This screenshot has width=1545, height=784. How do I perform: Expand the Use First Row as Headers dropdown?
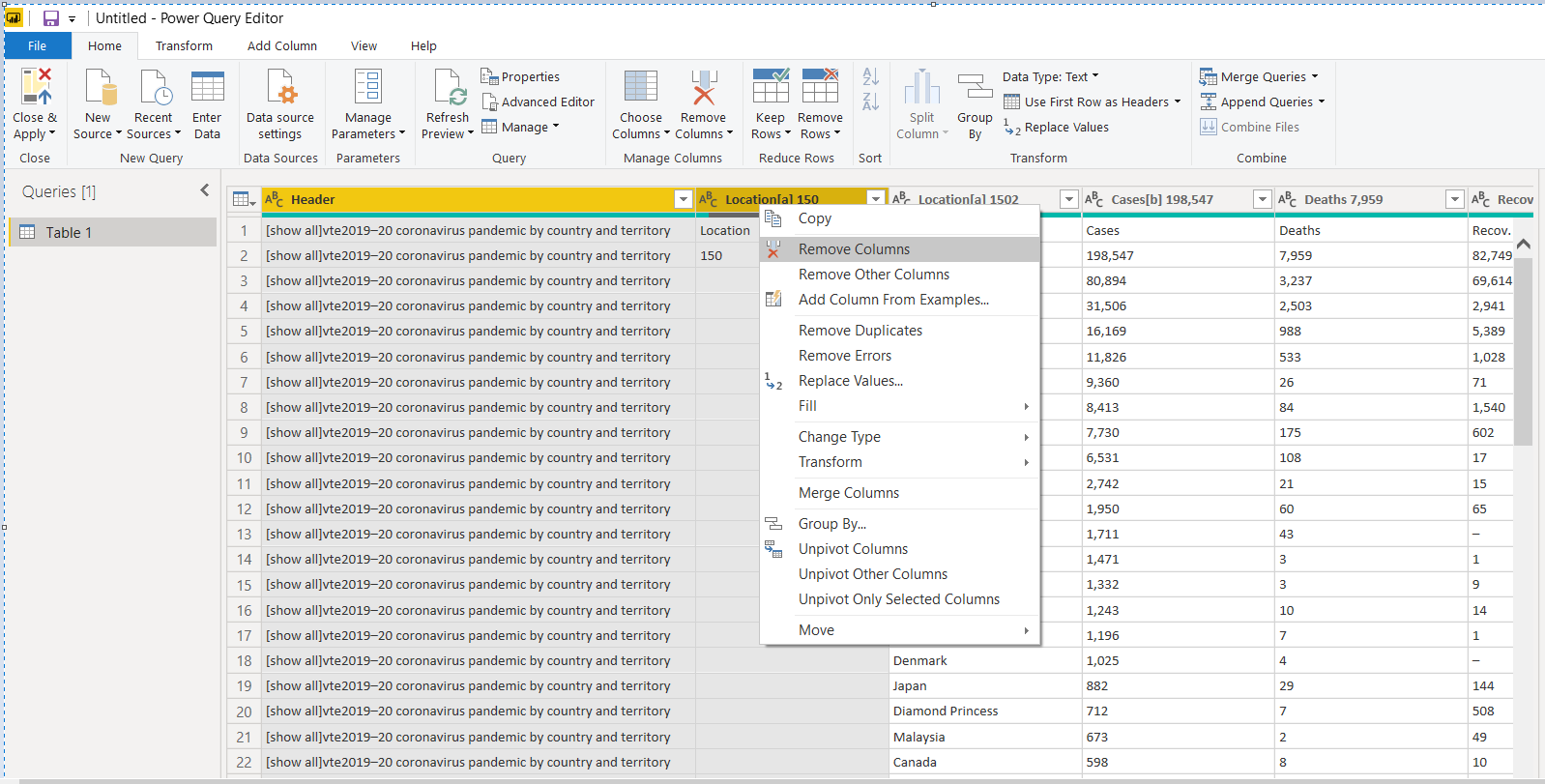pos(1177,102)
